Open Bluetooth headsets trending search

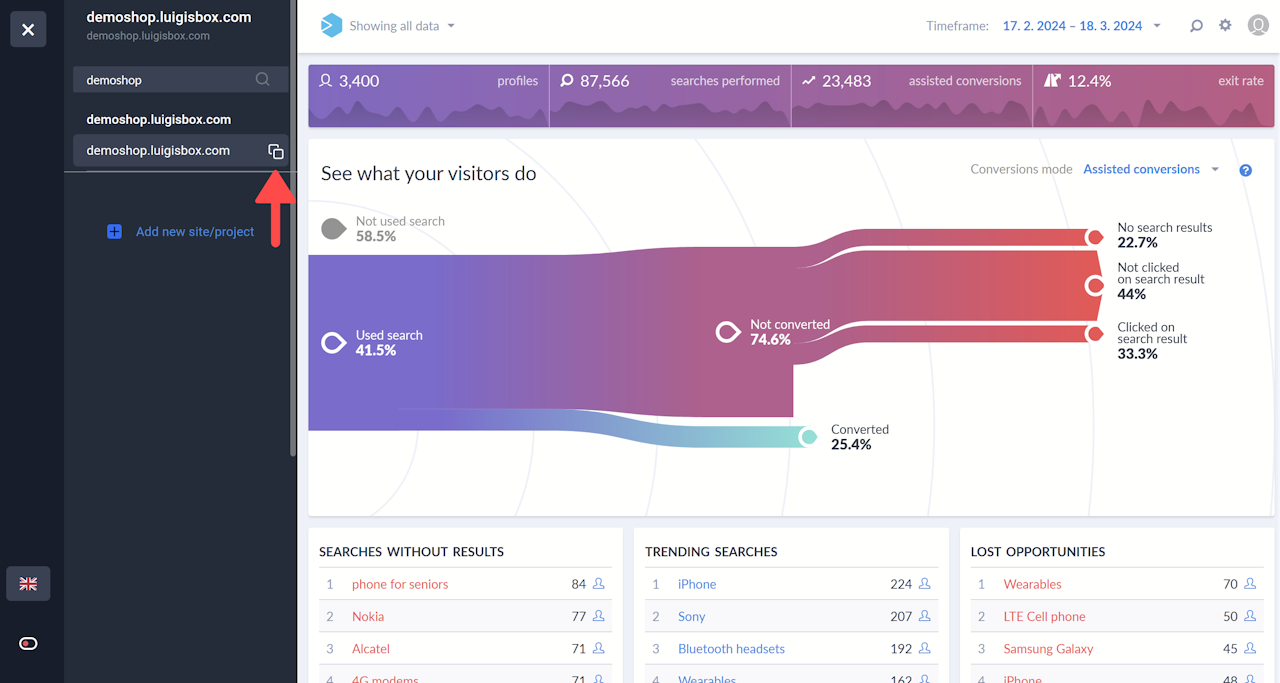731,648
